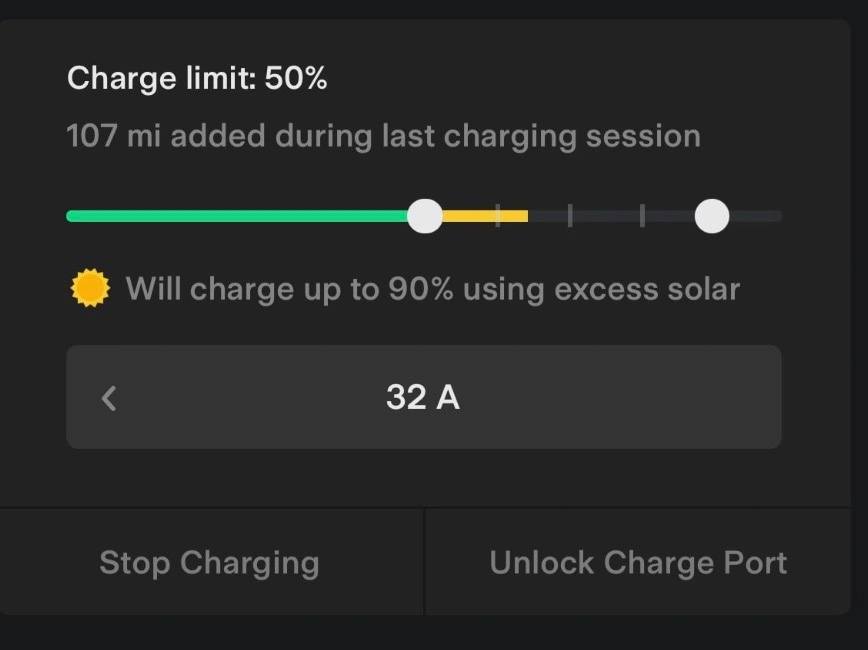Click the slider track right of solar handle
868x650 pixels.
[757, 215]
